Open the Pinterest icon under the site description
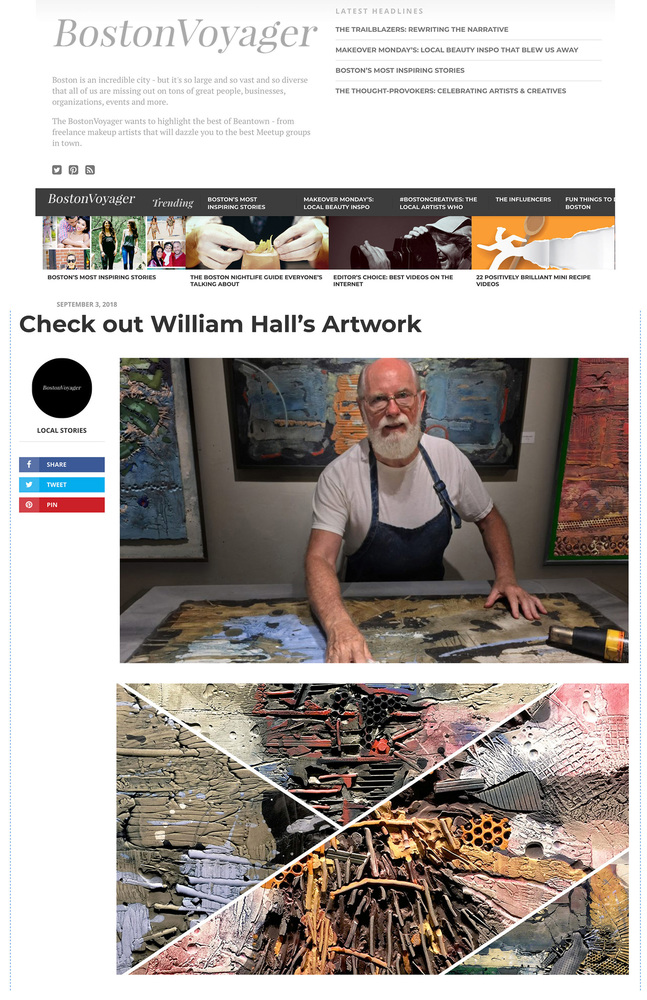 point(73,170)
